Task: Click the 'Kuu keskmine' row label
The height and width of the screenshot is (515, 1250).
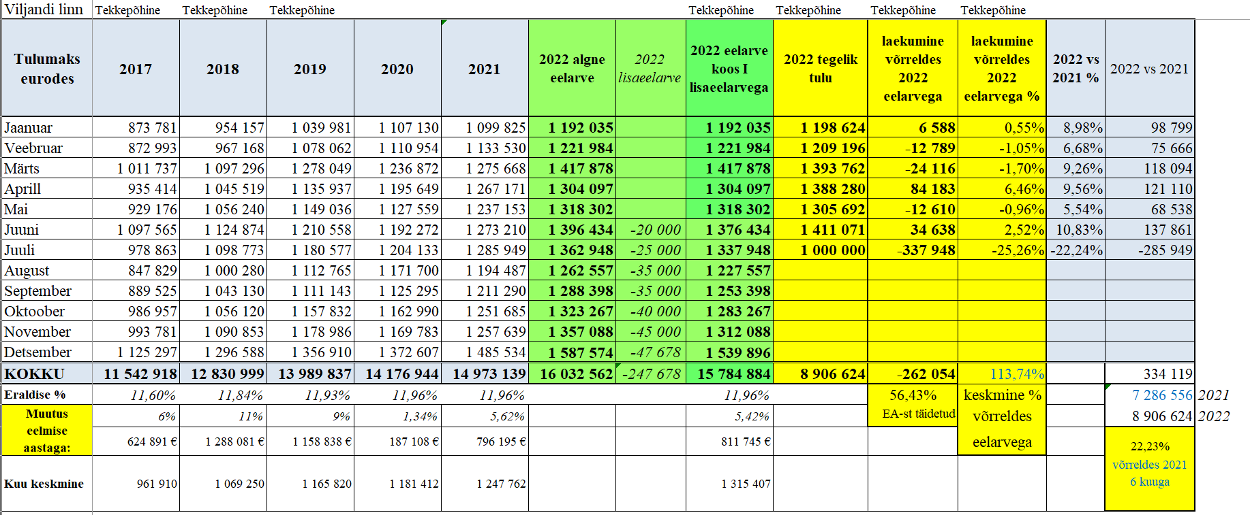Action: pos(47,484)
